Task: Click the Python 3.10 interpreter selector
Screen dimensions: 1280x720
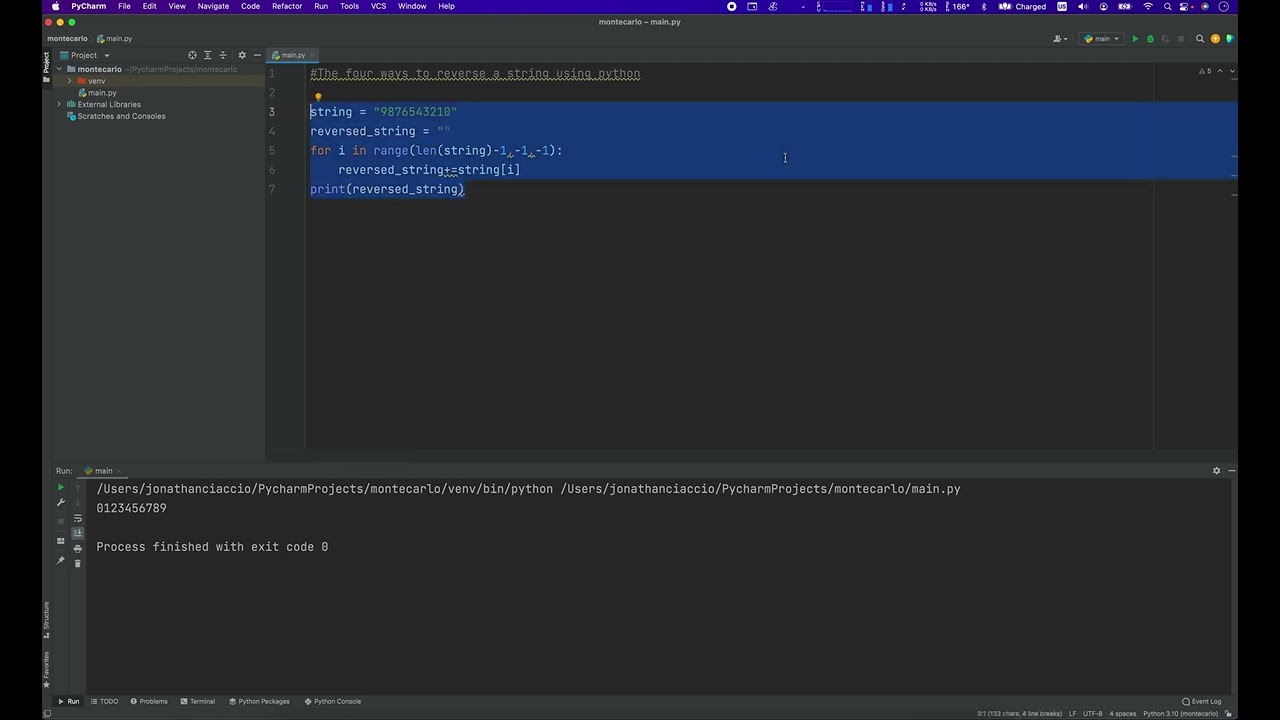Action: pyautogui.click(x=1181, y=714)
